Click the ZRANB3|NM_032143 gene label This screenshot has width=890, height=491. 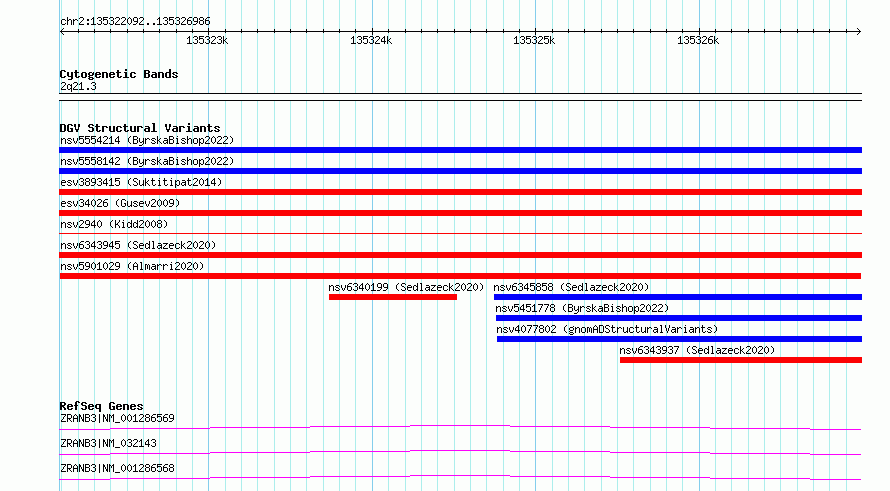pyautogui.click(x=108, y=443)
